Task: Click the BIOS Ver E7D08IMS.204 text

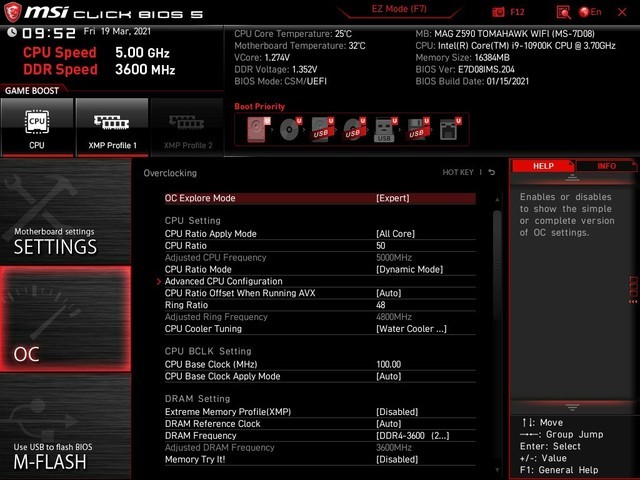Action: tap(465, 69)
